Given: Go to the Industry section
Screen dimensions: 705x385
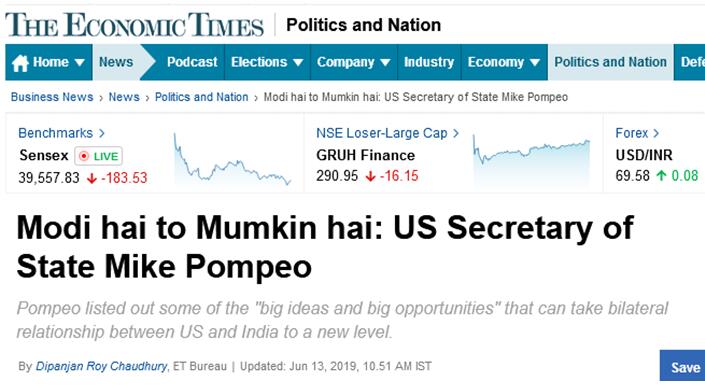Looking at the screenshot, I should [x=429, y=62].
